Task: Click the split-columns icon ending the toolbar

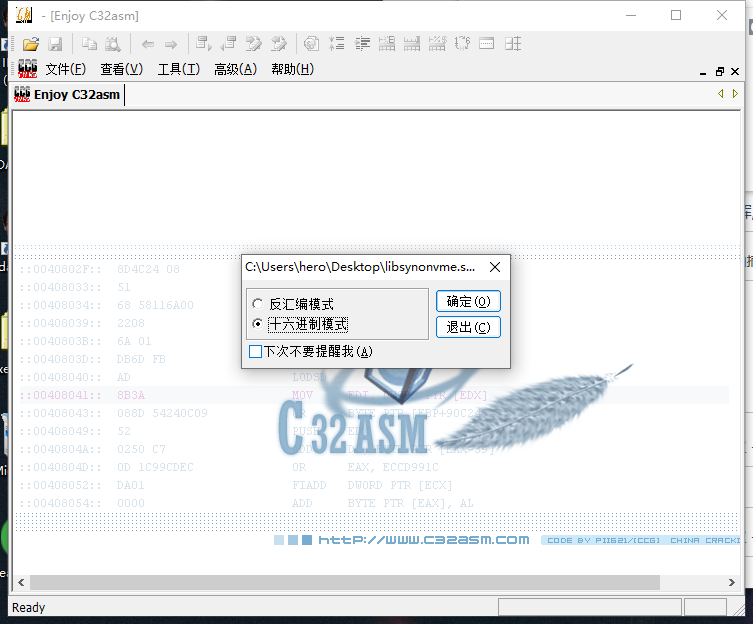Action: point(513,44)
